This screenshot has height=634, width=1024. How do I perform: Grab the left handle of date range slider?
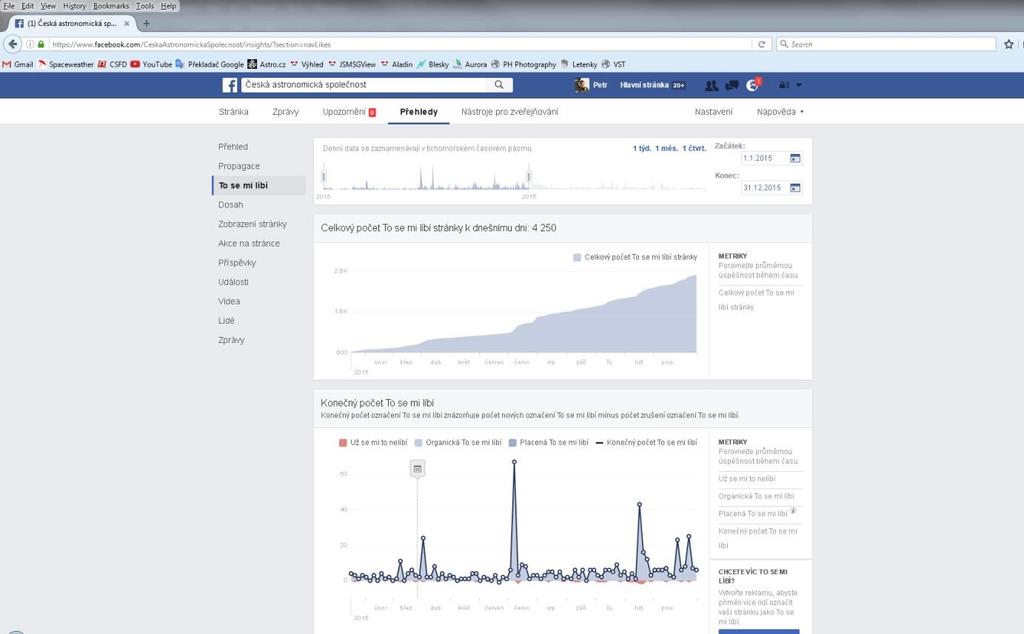323,175
